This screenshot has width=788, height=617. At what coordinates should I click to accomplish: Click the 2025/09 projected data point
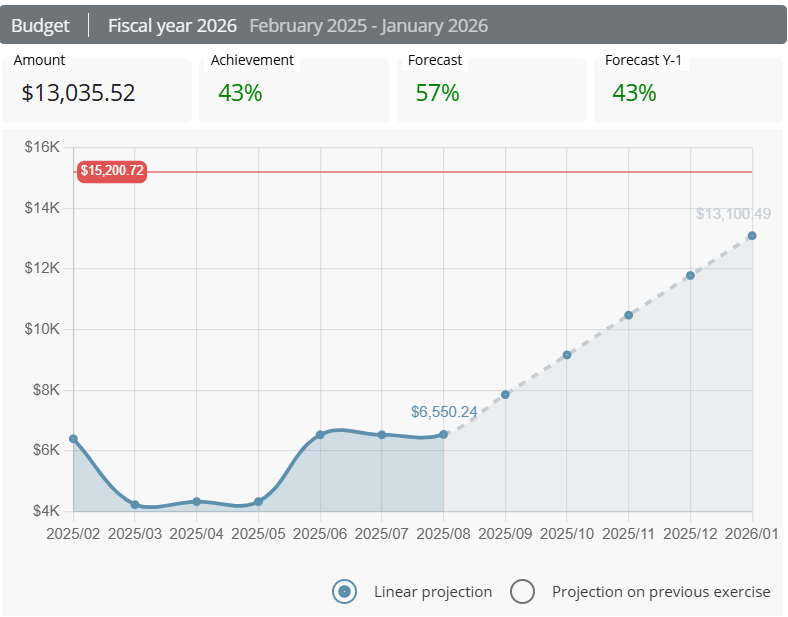(x=506, y=394)
